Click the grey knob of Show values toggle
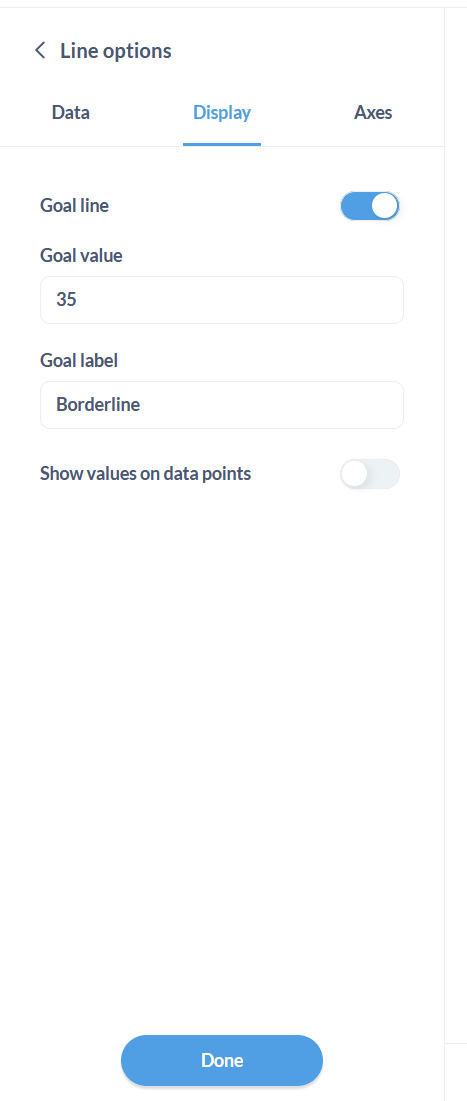This screenshot has width=467, height=1101. tap(355, 475)
